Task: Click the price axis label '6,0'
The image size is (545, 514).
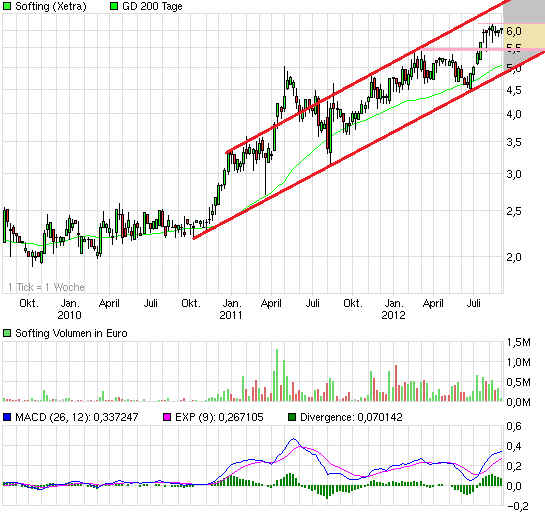Action: 514,31
